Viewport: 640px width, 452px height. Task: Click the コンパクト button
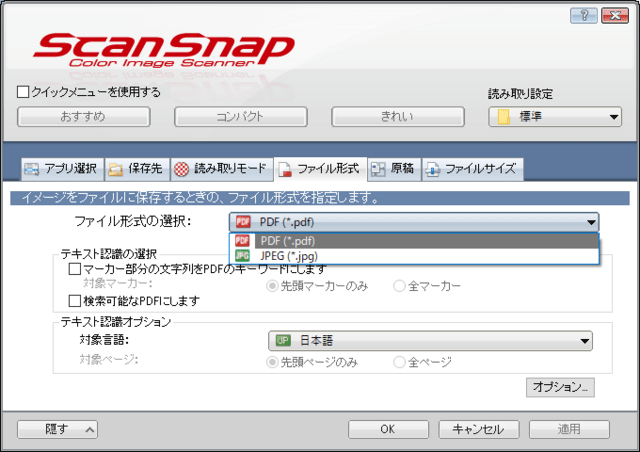[x=241, y=117]
